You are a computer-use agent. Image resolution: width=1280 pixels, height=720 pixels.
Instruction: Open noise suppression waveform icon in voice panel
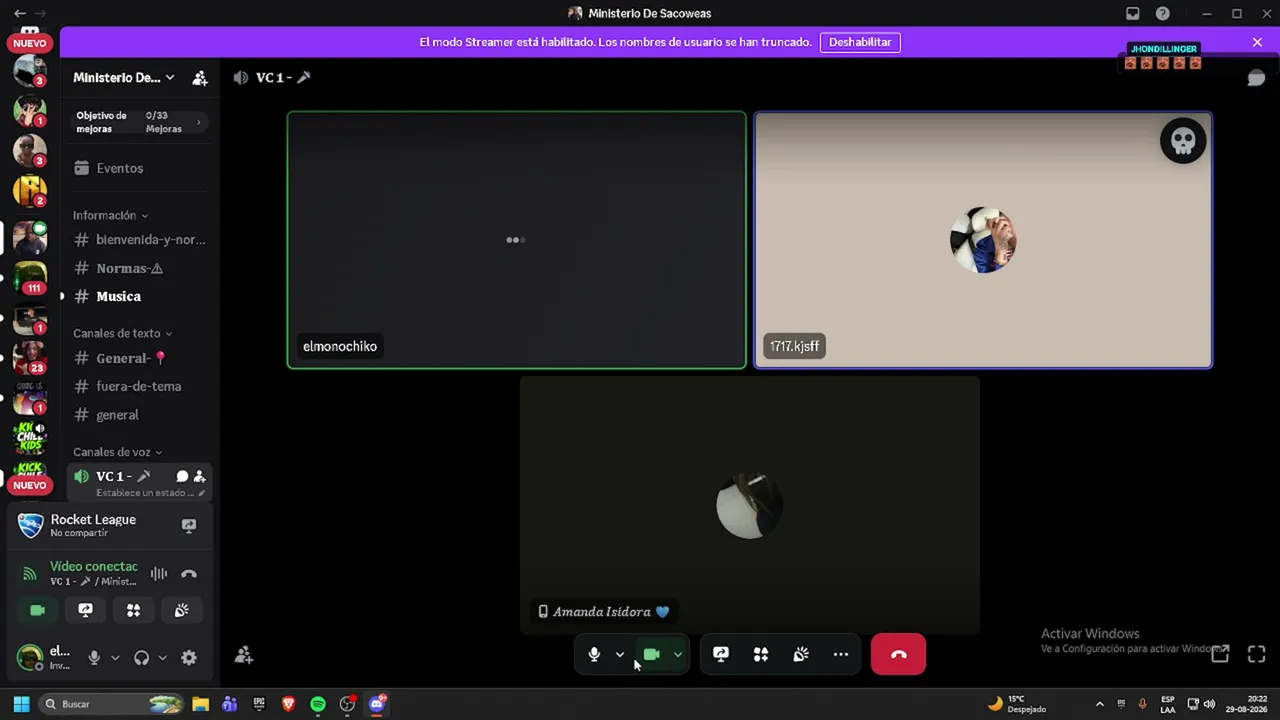click(159, 574)
